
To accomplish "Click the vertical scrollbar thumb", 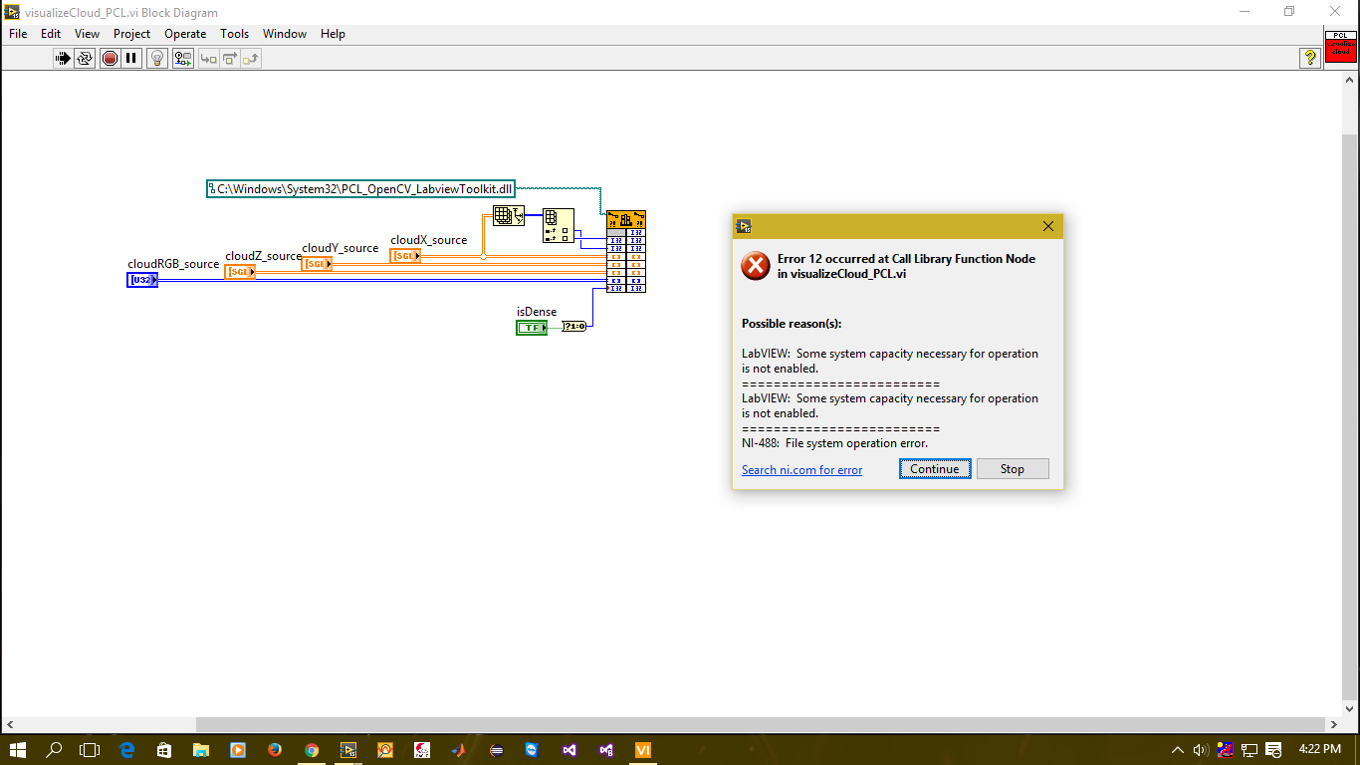I will [x=1349, y=418].
